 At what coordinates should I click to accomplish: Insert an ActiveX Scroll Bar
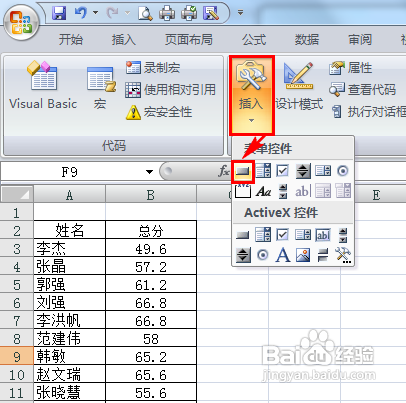pos(343,235)
